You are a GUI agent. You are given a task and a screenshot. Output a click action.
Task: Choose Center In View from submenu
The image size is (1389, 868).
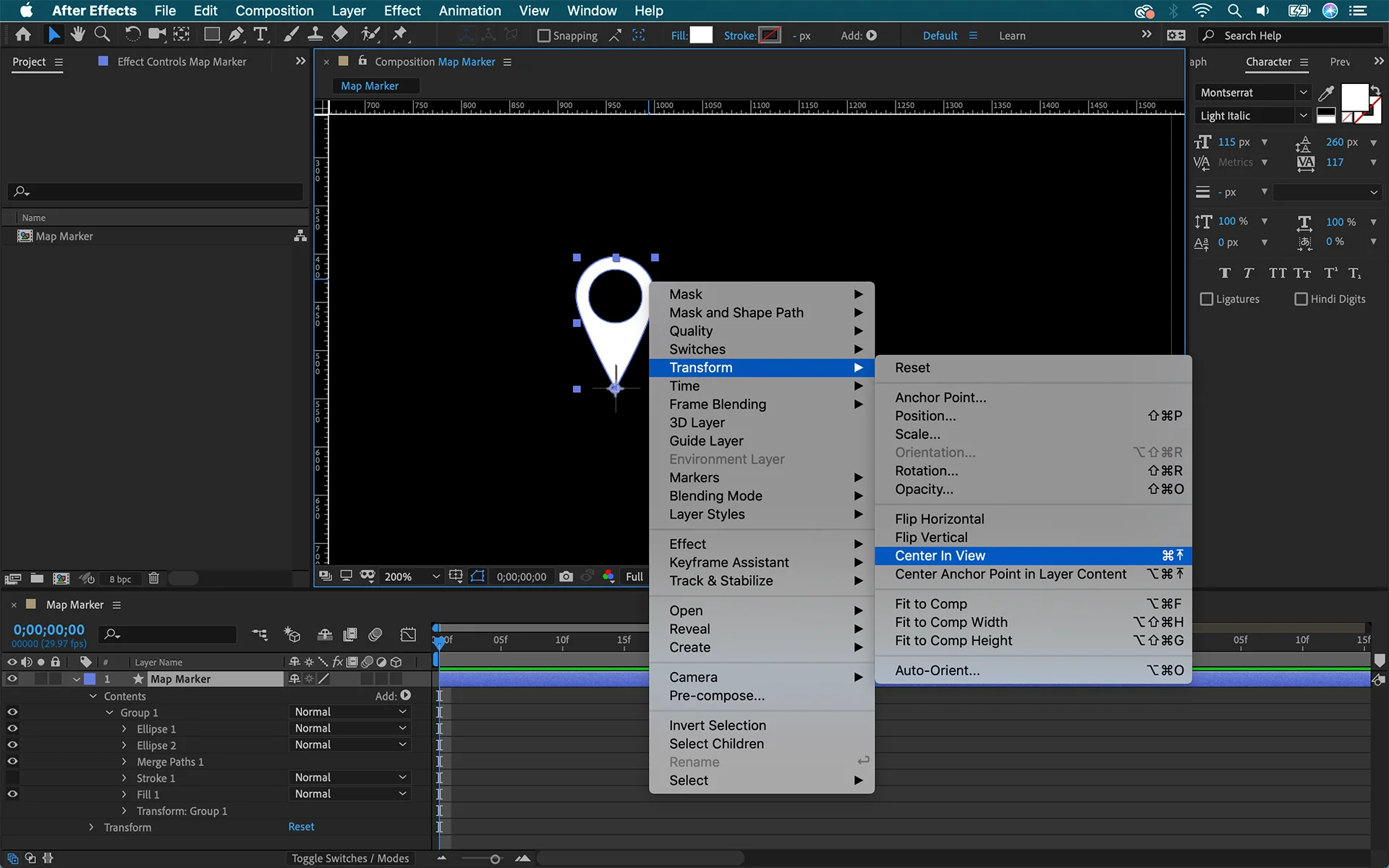[x=1033, y=556]
